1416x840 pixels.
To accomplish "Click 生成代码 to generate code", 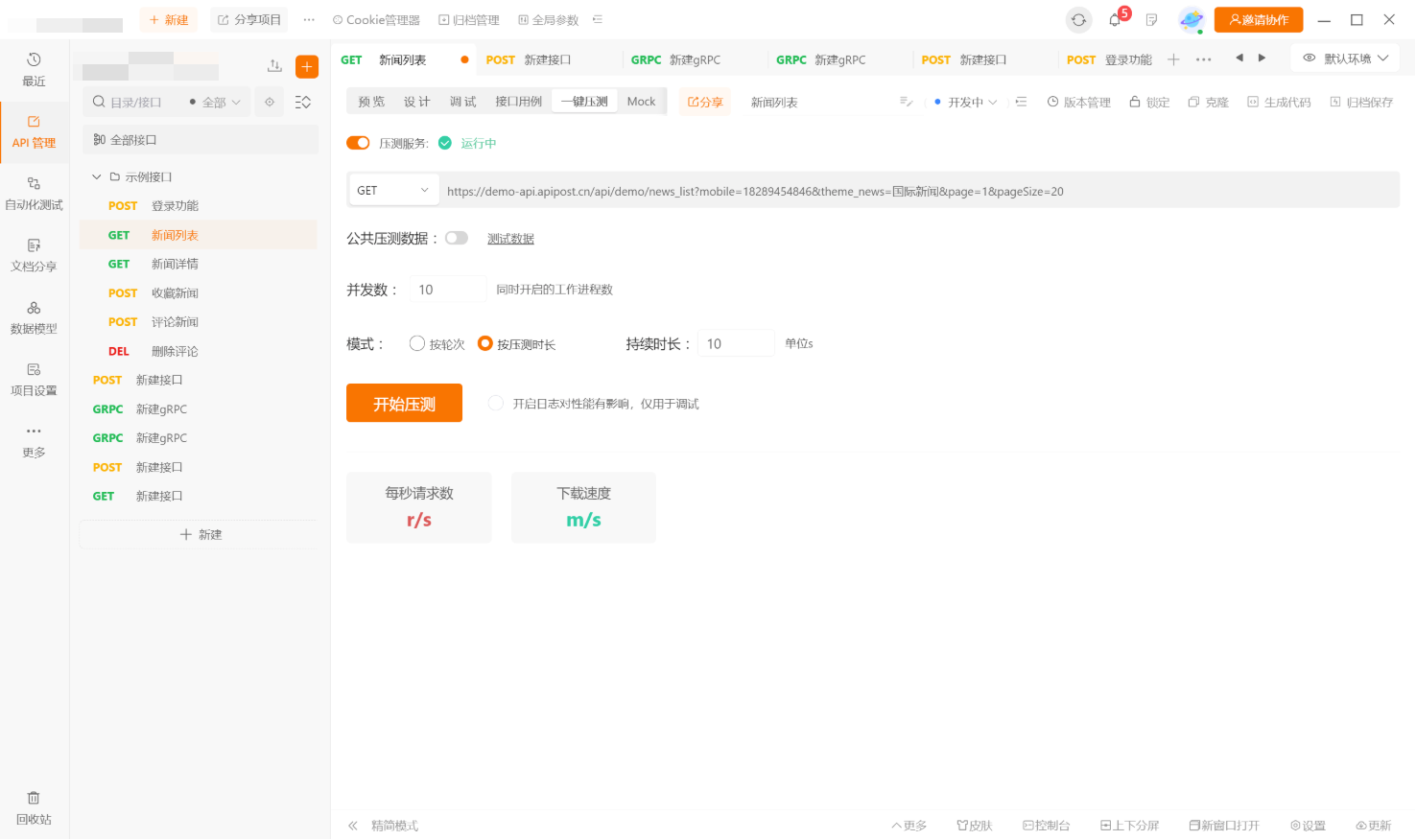I will coord(1279,102).
